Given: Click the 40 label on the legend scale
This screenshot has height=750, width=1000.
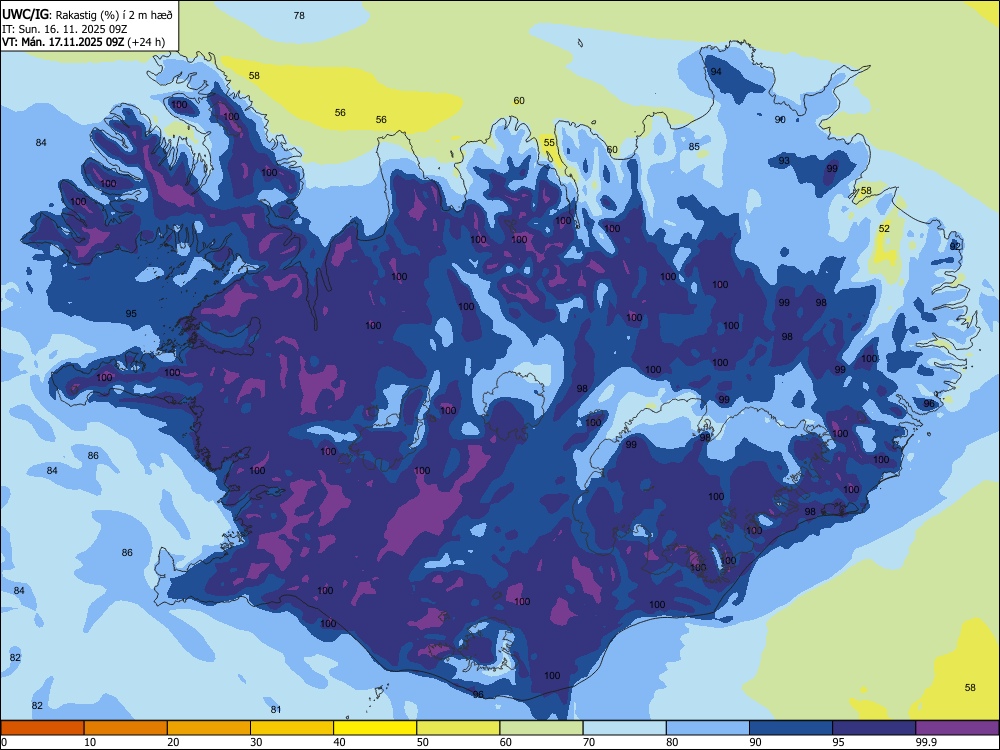Looking at the screenshot, I should coord(339,742).
